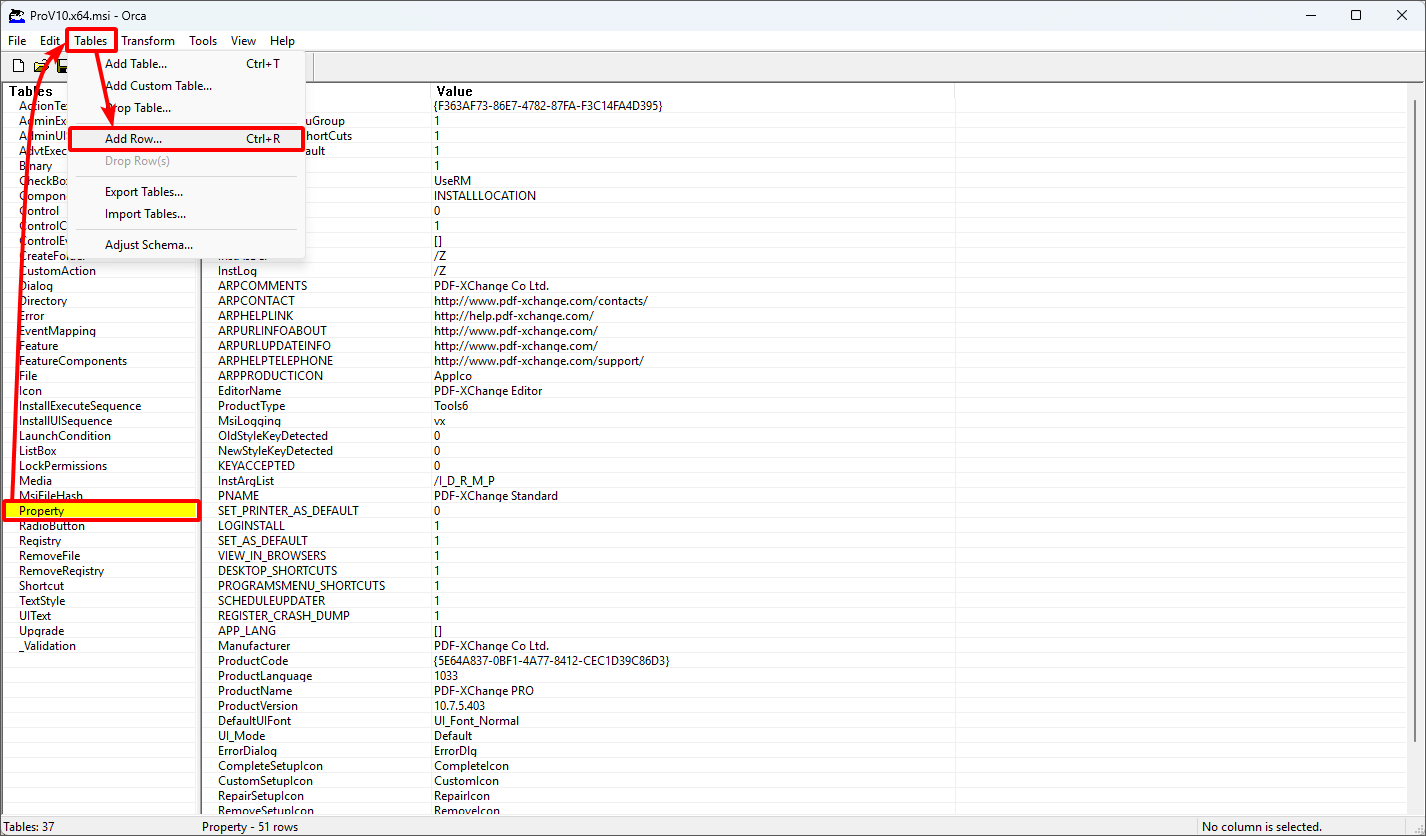This screenshot has width=1426, height=836.
Task: Select the highlighted Property table
Action: pos(101,511)
